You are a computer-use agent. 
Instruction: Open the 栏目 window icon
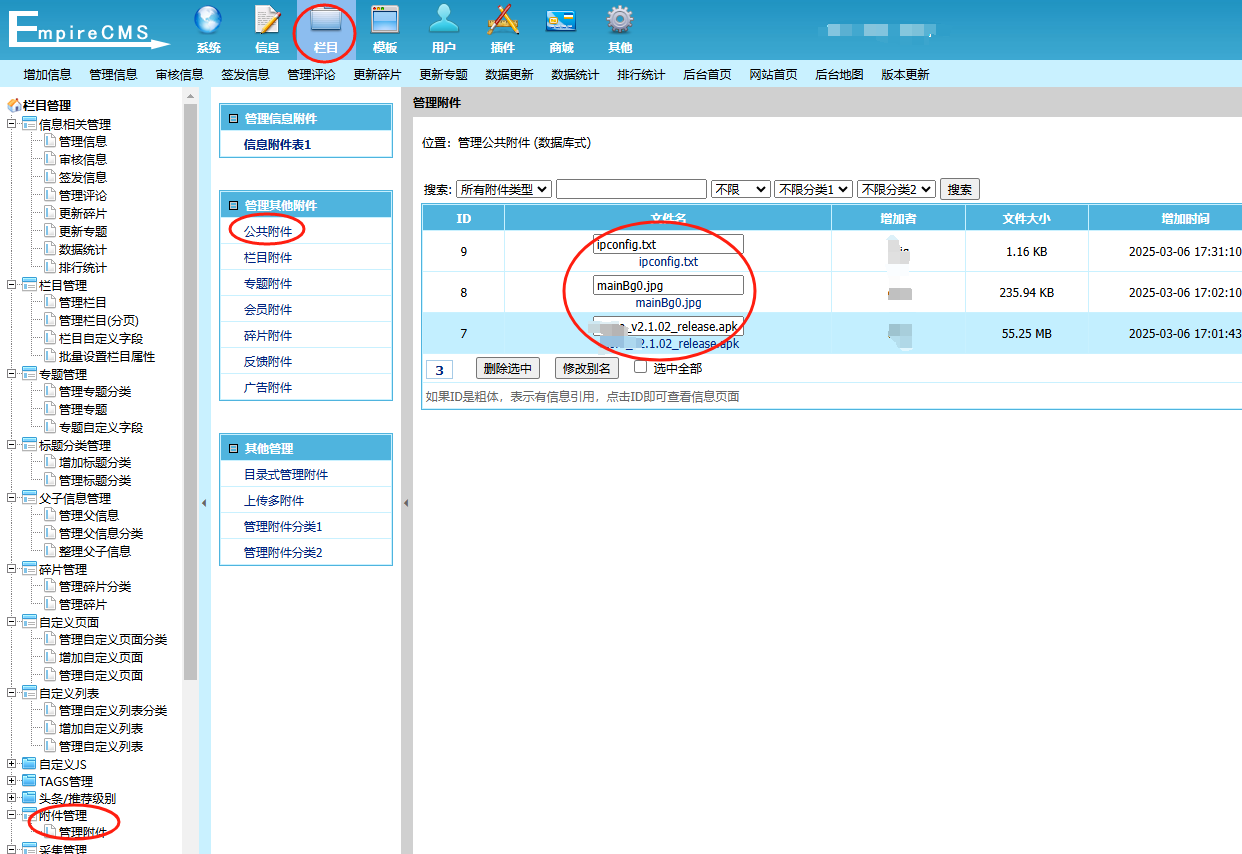(325, 20)
